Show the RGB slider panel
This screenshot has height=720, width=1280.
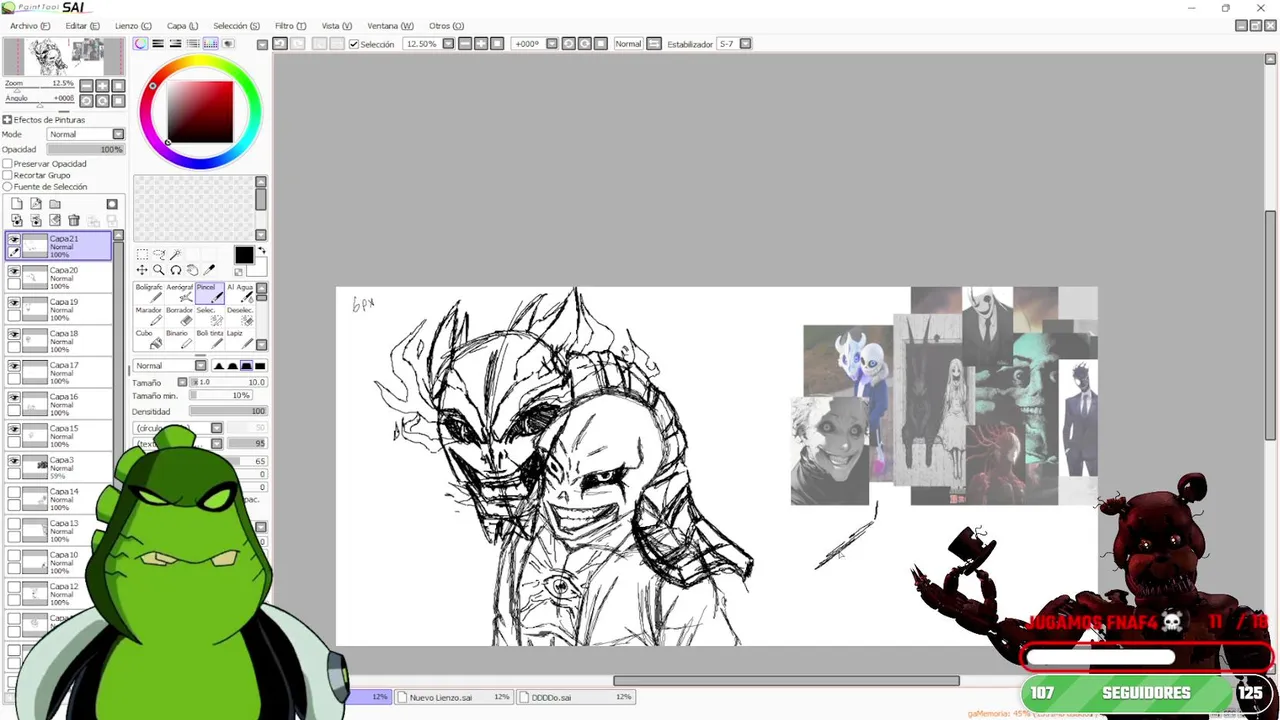click(x=158, y=44)
